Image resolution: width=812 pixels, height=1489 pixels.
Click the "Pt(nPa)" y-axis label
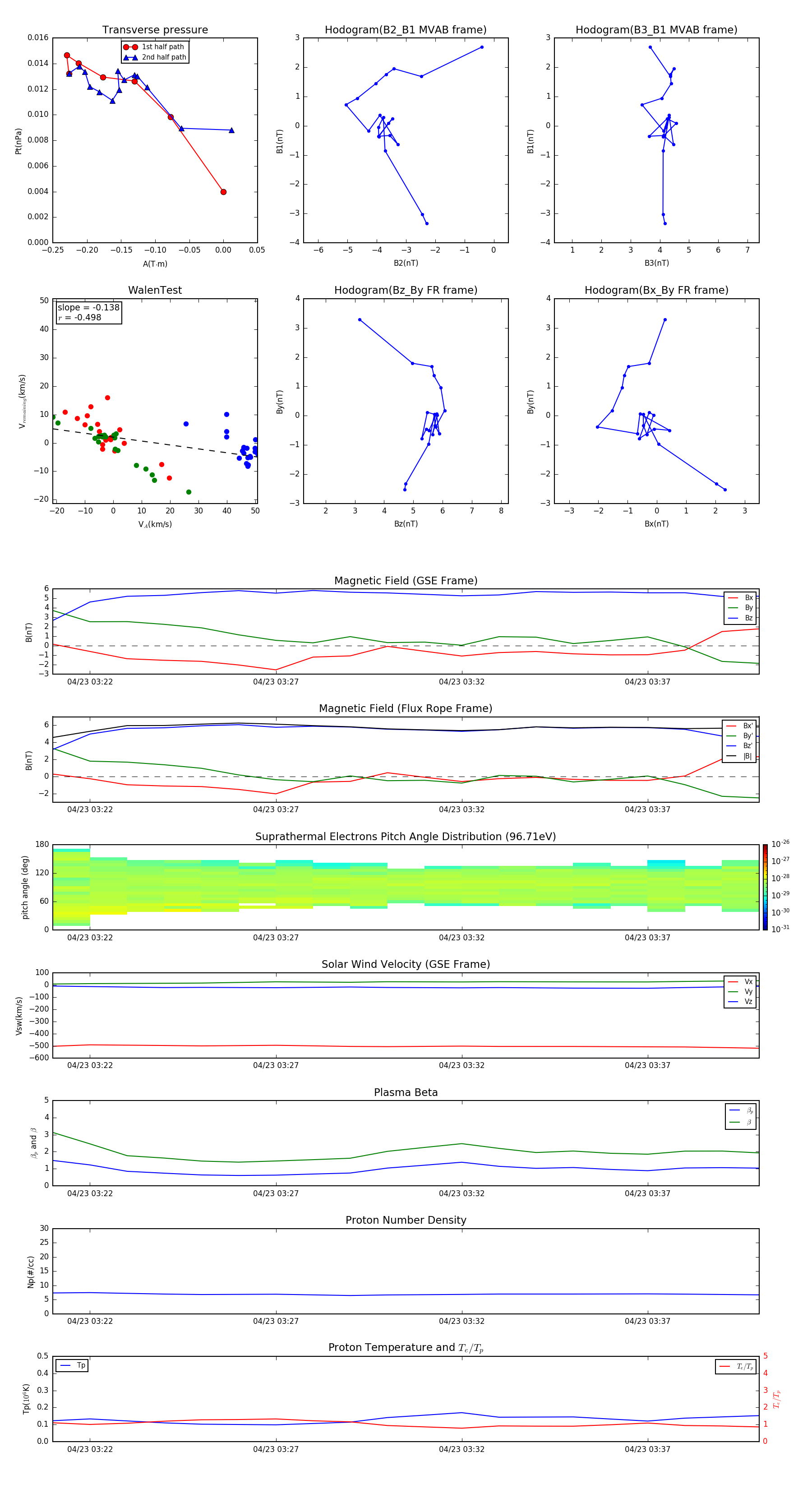(18, 141)
